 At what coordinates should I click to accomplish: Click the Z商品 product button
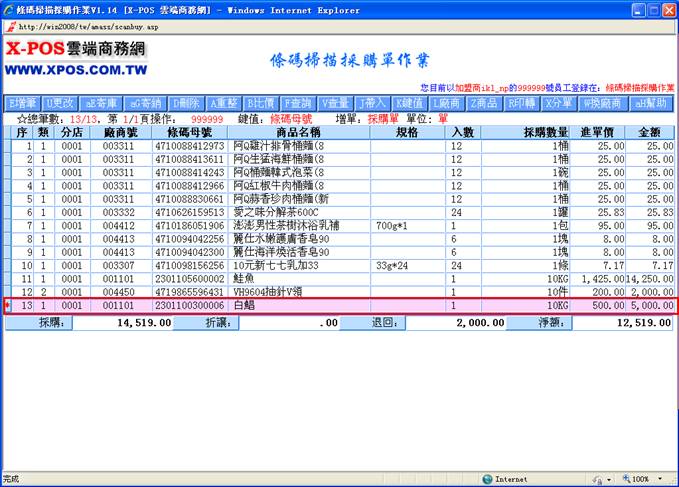point(483,103)
